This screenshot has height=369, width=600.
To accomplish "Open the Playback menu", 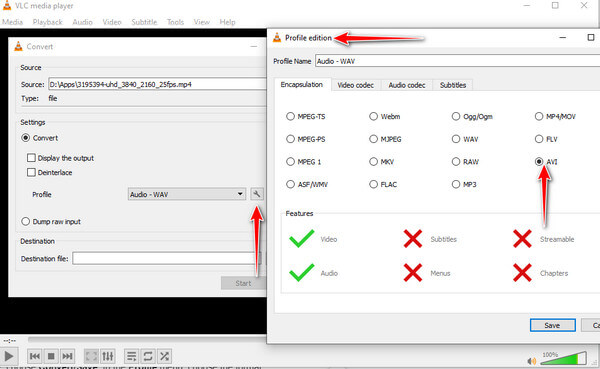I will pos(47,22).
